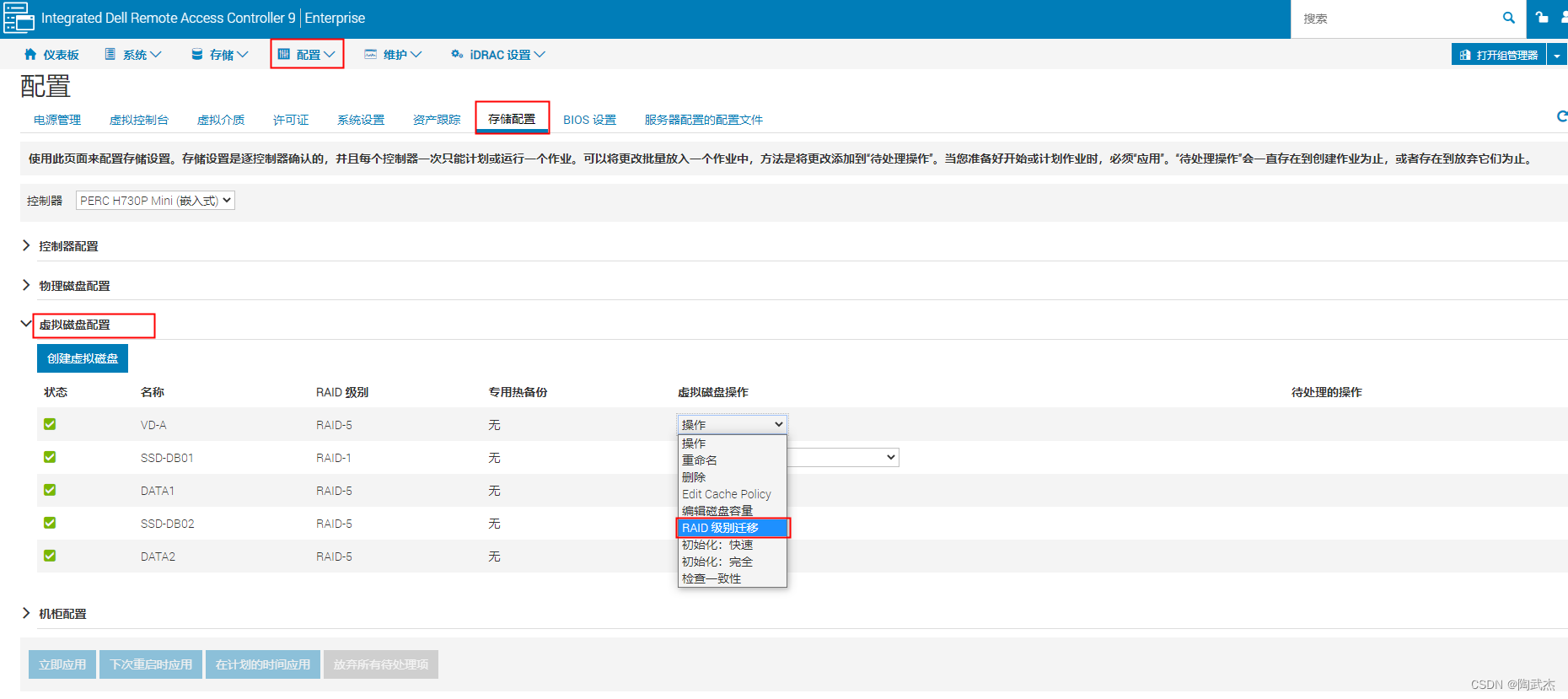Choose 操作 in the dropdown list
The image size is (1568, 699).
(732, 444)
